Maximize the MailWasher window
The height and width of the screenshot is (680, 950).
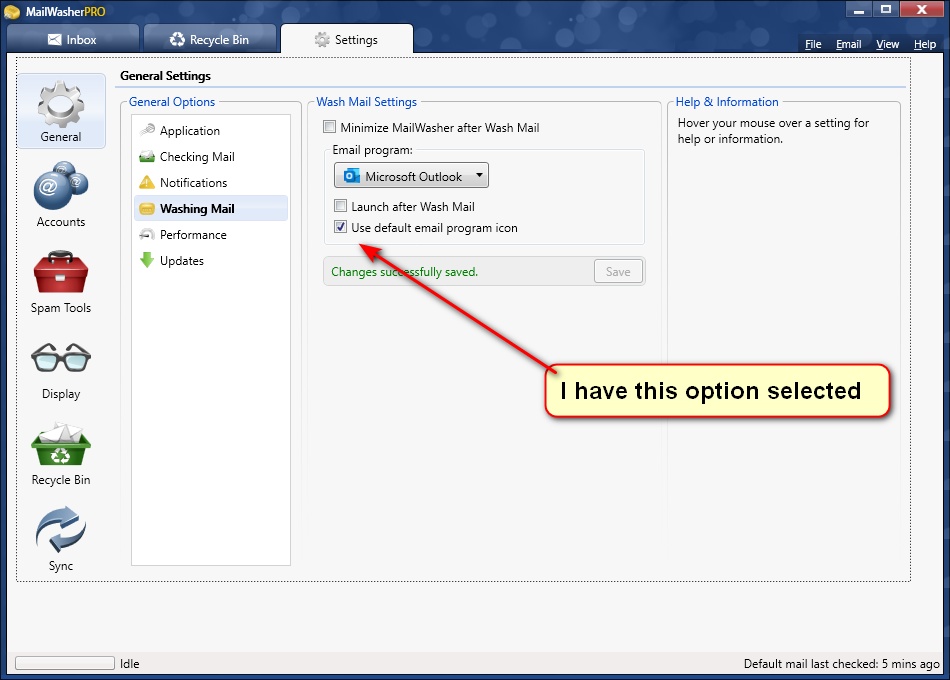pyautogui.click(x=886, y=10)
